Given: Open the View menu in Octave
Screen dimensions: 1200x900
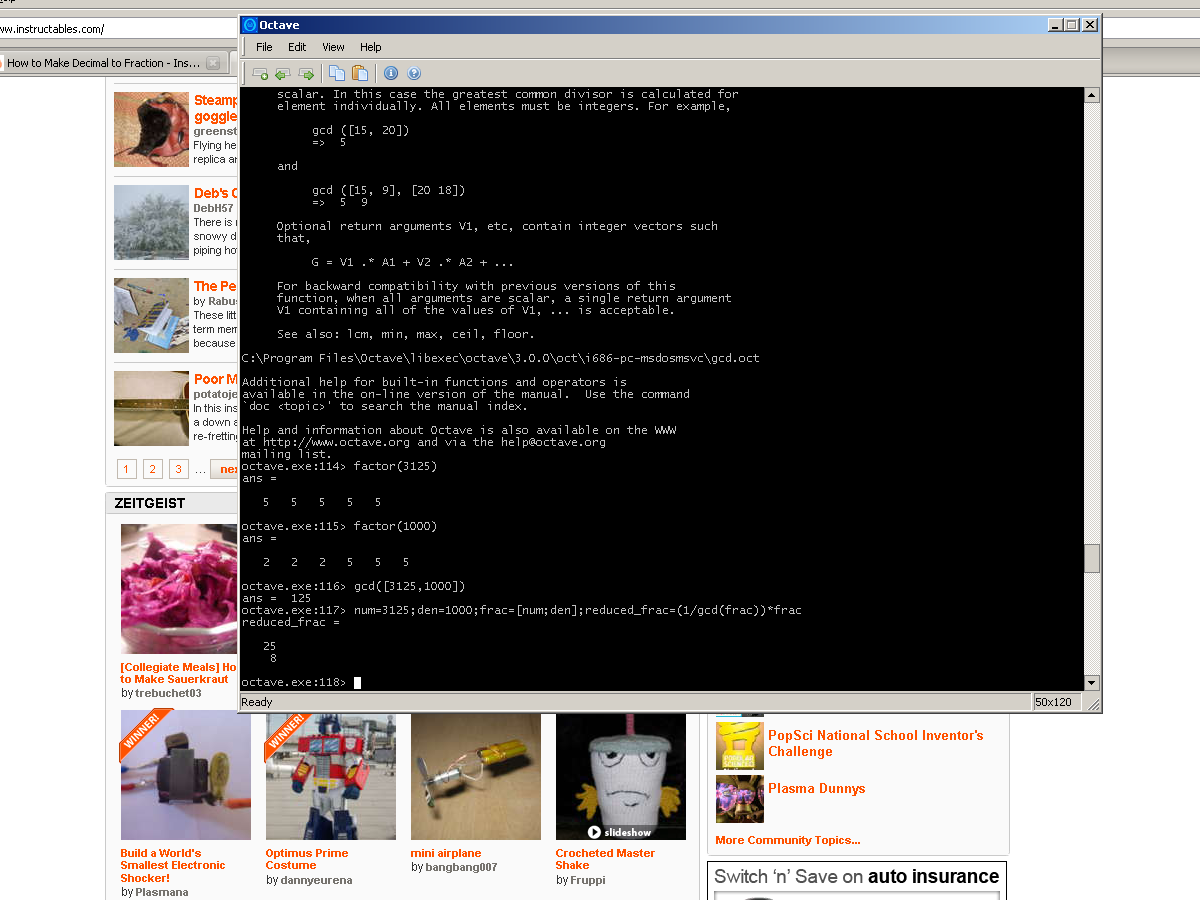Looking at the screenshot, I should click(x=333, y=47).
